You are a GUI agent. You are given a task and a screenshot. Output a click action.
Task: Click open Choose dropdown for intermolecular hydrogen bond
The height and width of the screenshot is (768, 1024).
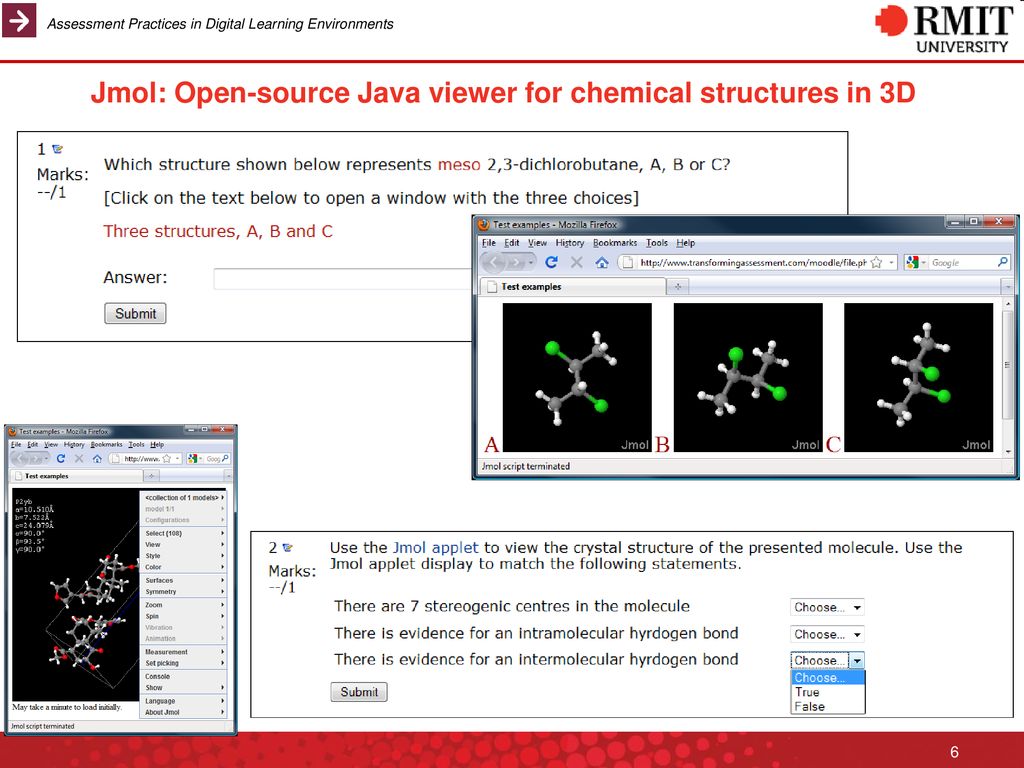click(827, 660)
